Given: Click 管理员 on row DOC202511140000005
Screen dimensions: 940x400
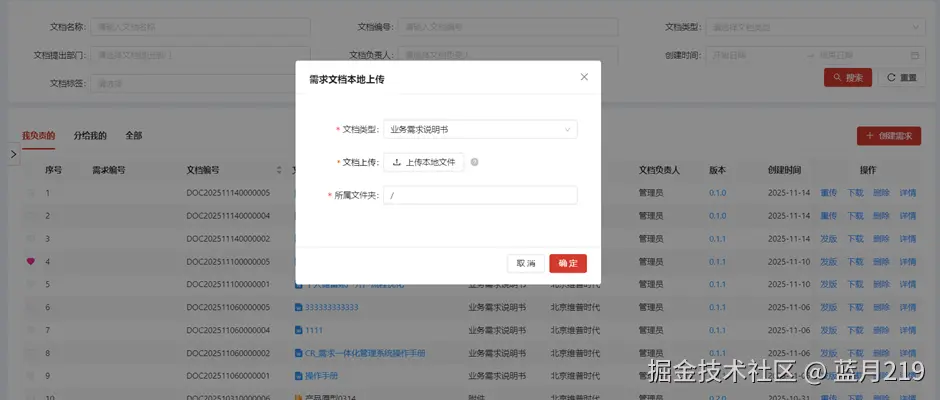Looking at the screenshot, I should coord(651,193).
